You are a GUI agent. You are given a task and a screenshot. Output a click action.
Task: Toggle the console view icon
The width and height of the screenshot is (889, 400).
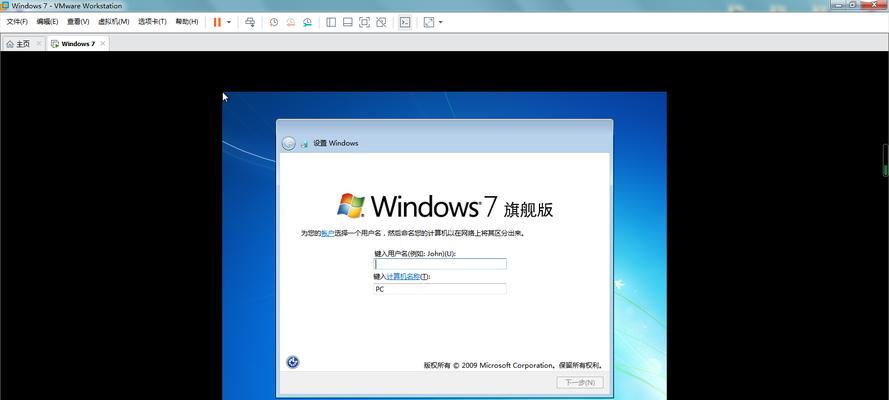405,22
